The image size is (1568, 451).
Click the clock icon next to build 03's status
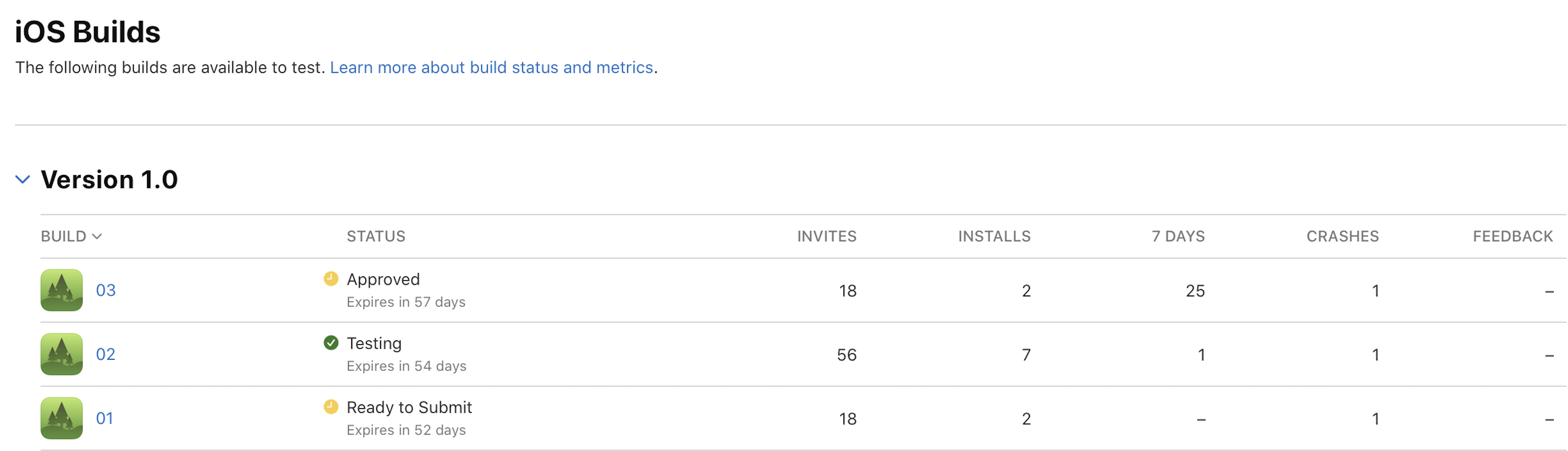331,279
